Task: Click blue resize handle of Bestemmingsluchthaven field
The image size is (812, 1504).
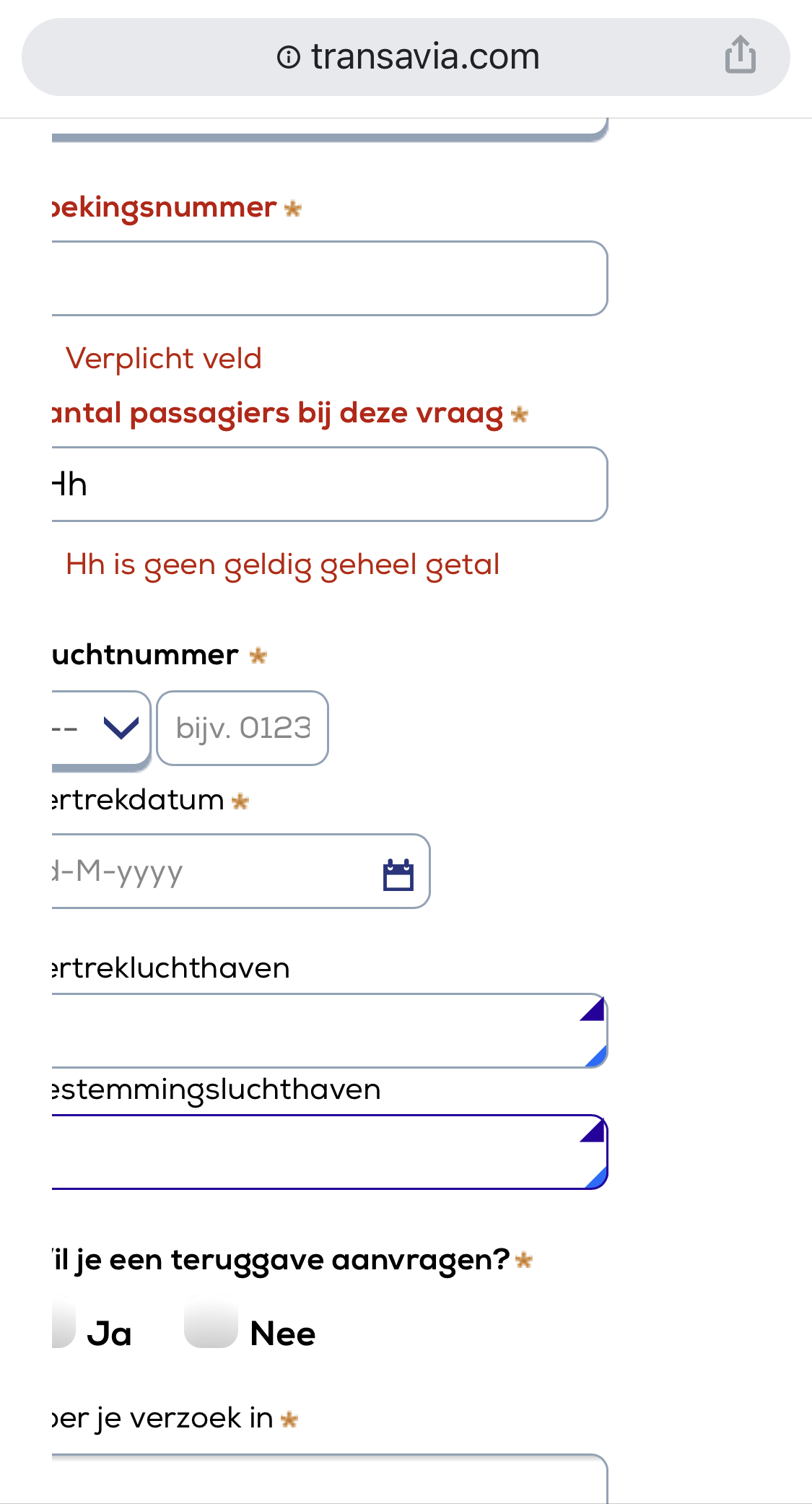Action: (x=597, y=1178)
